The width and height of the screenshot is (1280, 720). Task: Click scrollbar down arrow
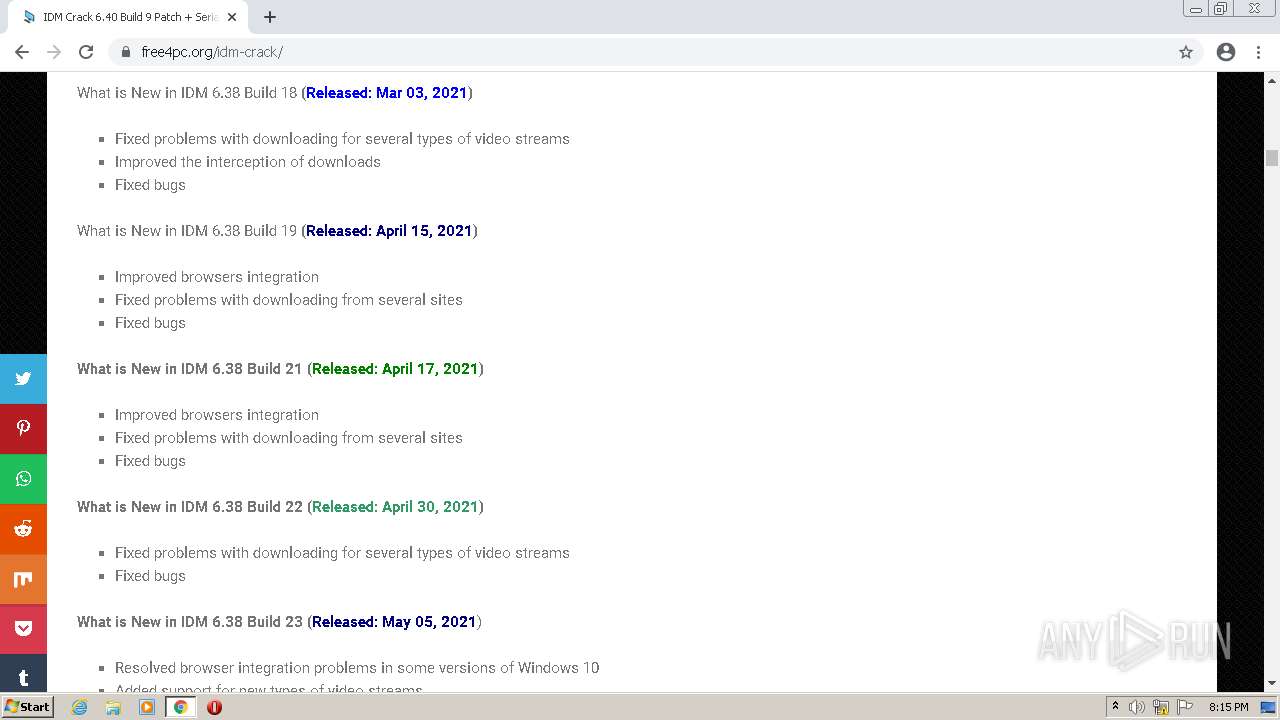pyautogui.click(x=1272, y=684)
